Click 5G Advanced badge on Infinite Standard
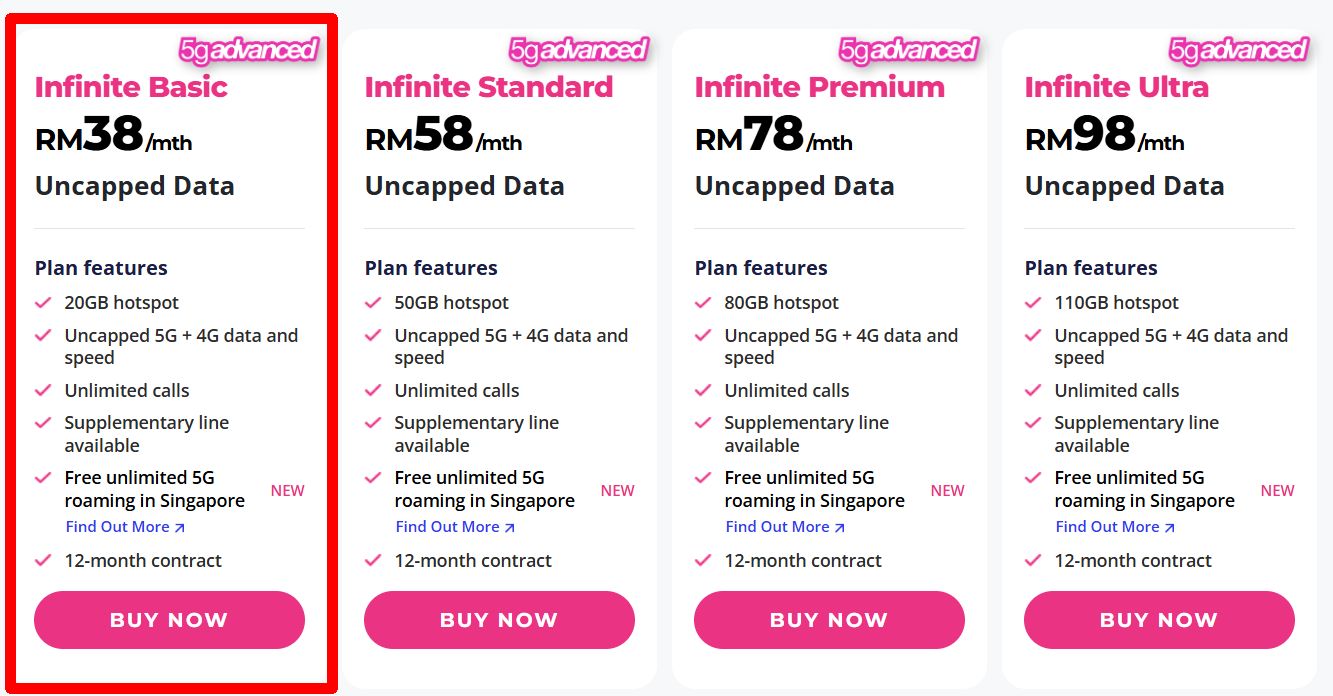This screenshot has width=1333, height=696. tap(578, 50)
